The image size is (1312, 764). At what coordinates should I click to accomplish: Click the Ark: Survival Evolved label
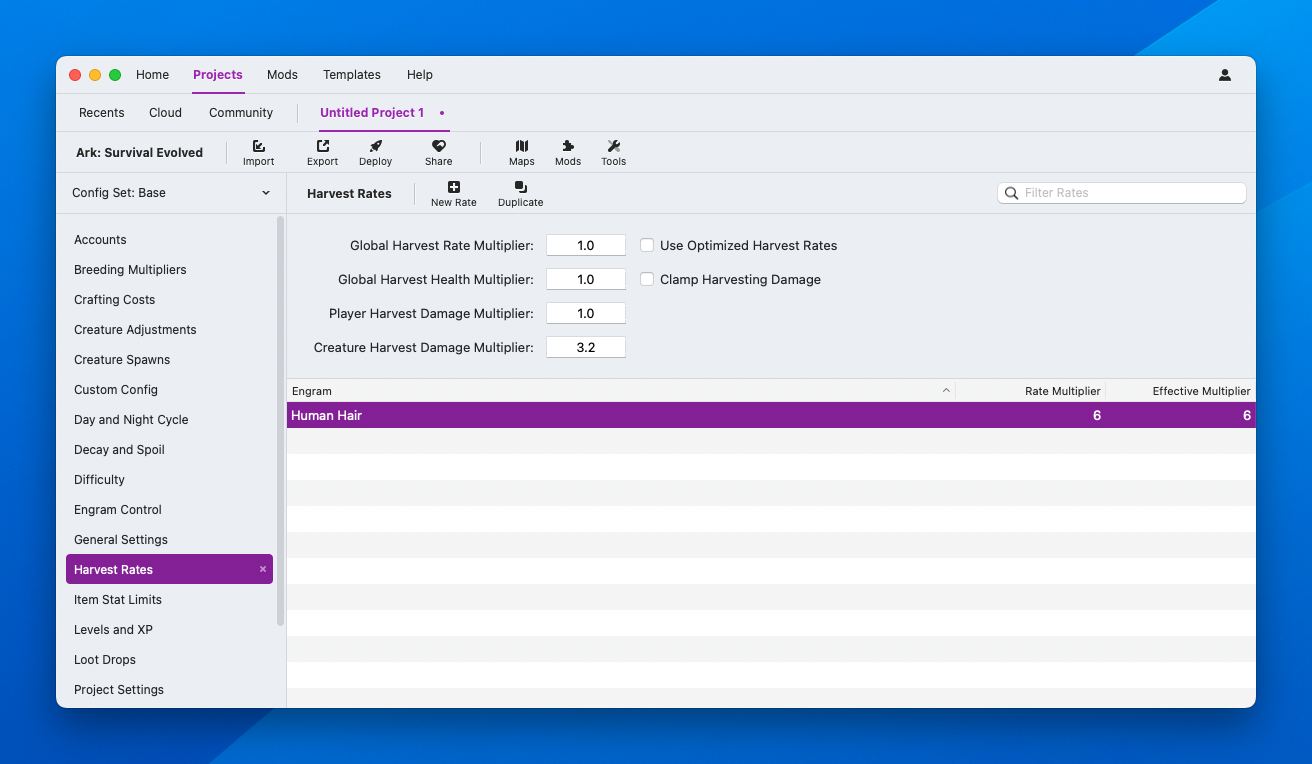pos(139,153)
